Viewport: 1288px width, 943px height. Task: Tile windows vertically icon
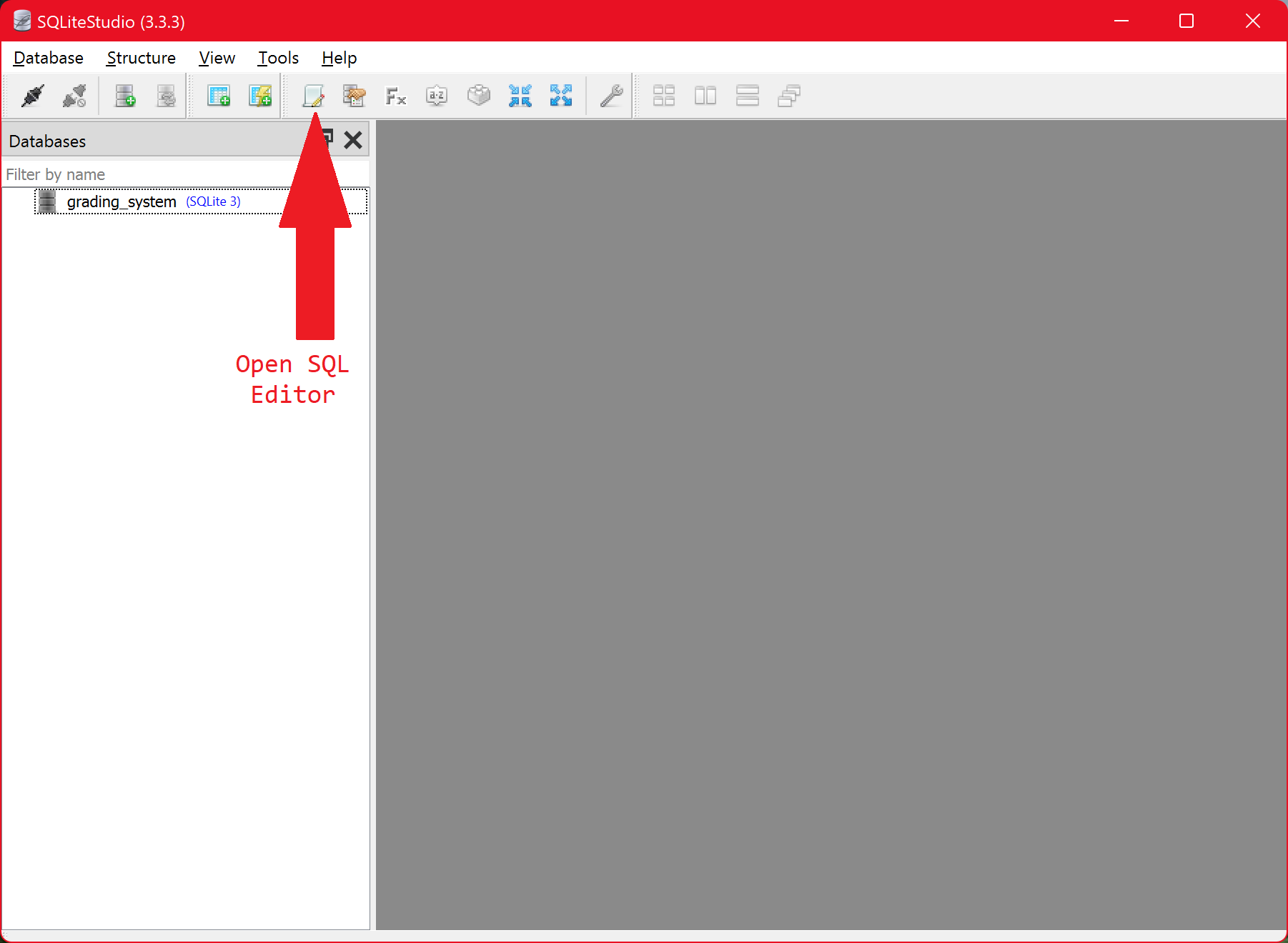[748, 96]
